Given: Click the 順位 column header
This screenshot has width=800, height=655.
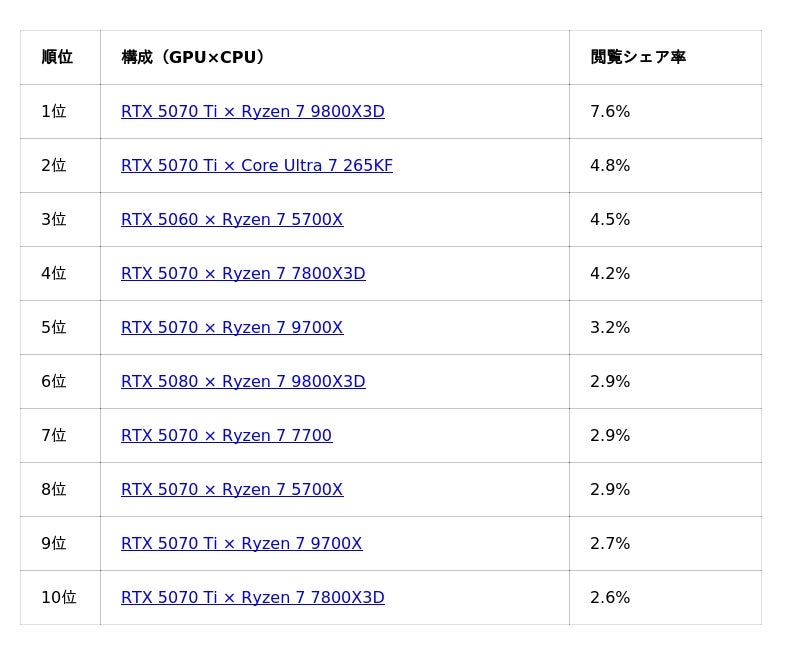Looking at the screenshot, I should pos(57,57).
